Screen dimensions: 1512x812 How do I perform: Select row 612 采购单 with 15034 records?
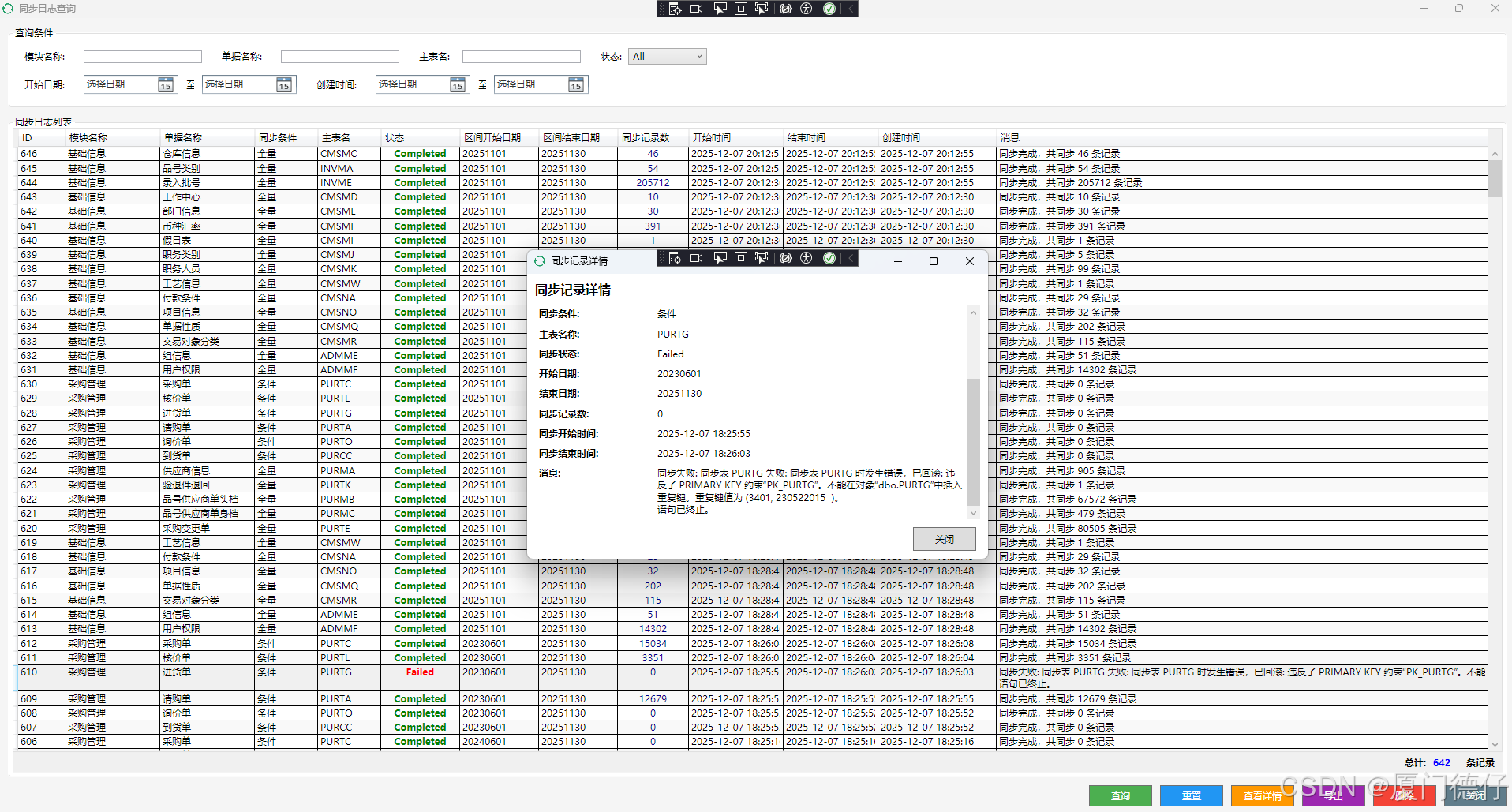pyautogui.click(x=753, y=644)
